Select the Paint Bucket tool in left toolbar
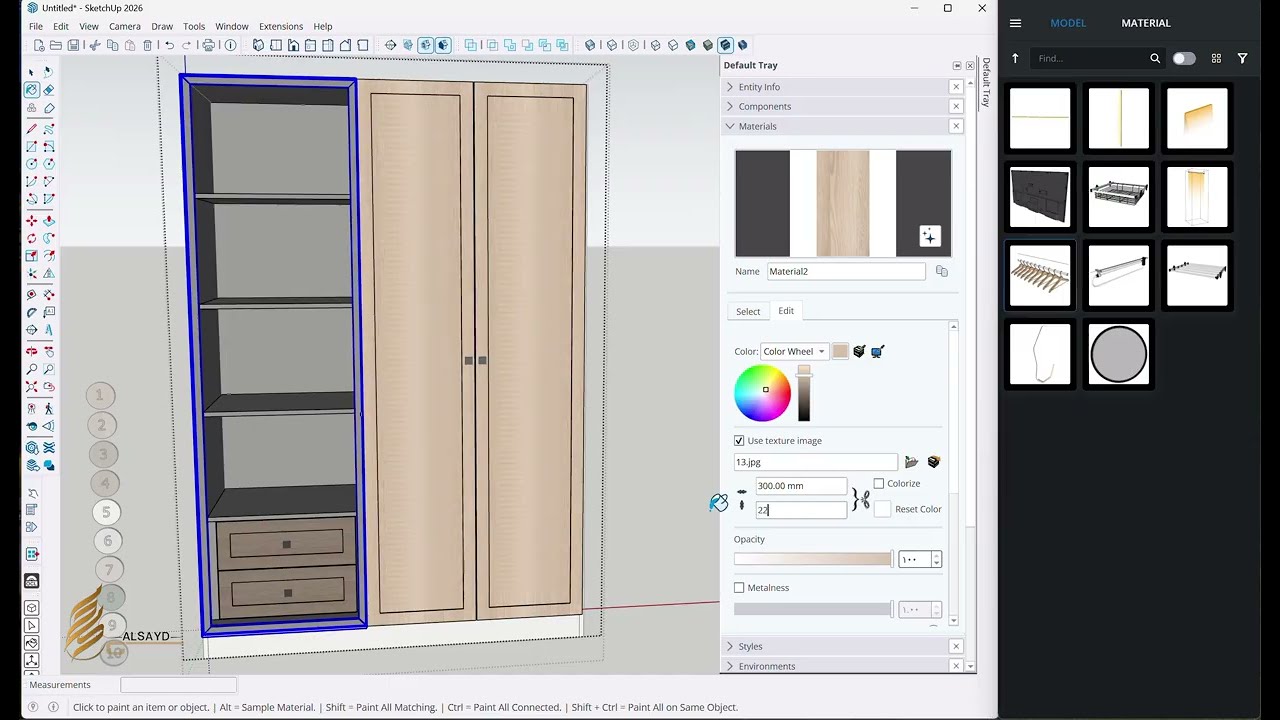This screenshot has height=720, width=1280. click(32, 90)
